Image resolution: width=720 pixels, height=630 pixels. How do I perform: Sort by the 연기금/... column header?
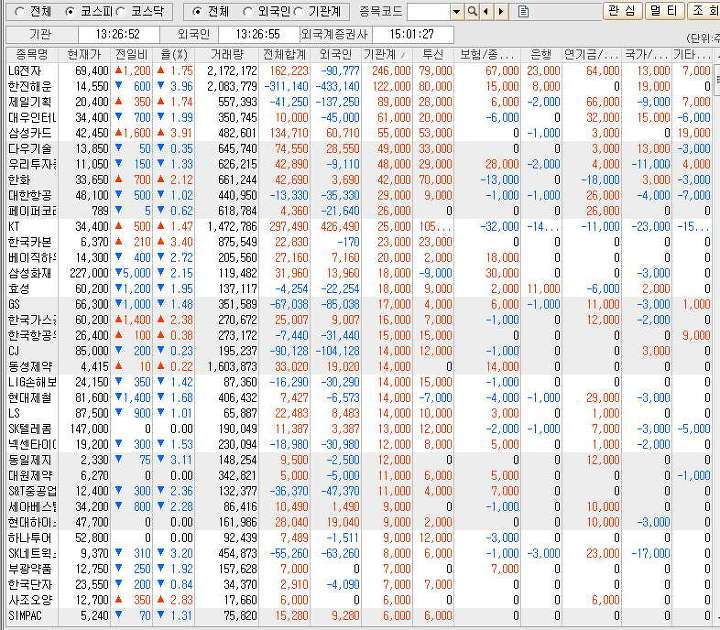591,55
